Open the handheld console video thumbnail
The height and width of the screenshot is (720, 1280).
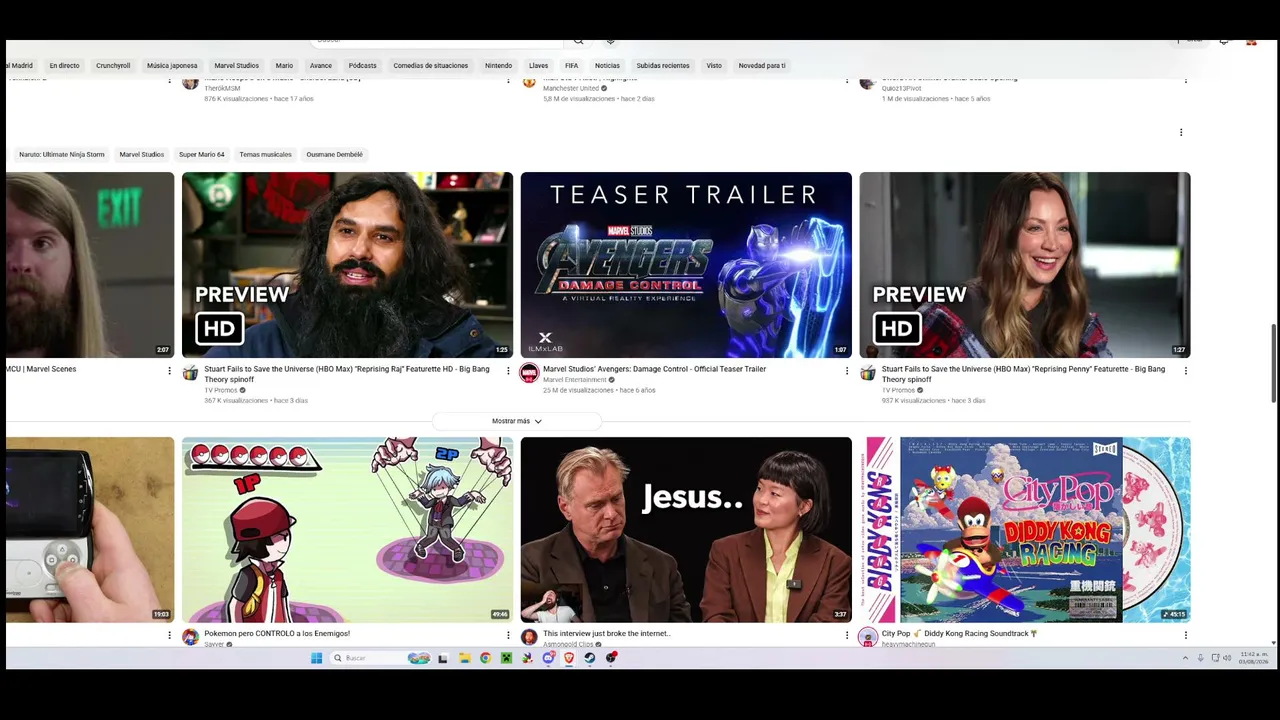coord(90,530)
